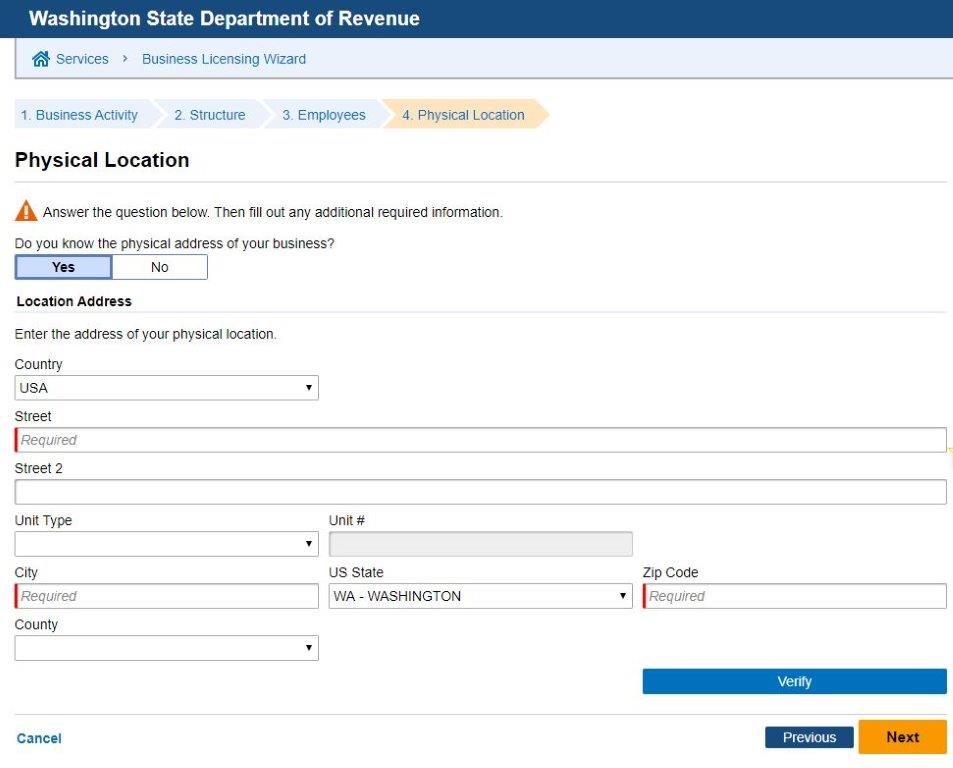Image resolution: width=953 pixels, height=768 pixels.
Task: Focus the required Zip Code field
Action: coord(794,596)
